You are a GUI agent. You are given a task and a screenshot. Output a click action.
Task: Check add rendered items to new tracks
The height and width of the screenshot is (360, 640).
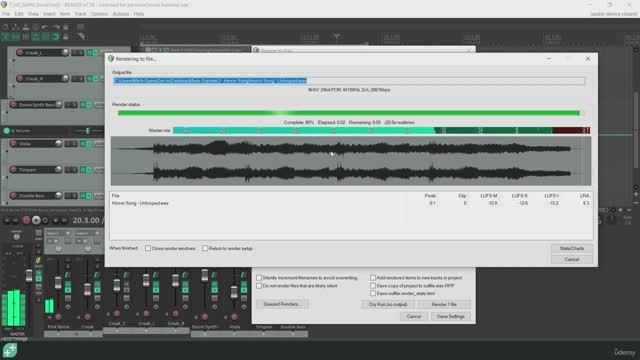tap(373, 278)
